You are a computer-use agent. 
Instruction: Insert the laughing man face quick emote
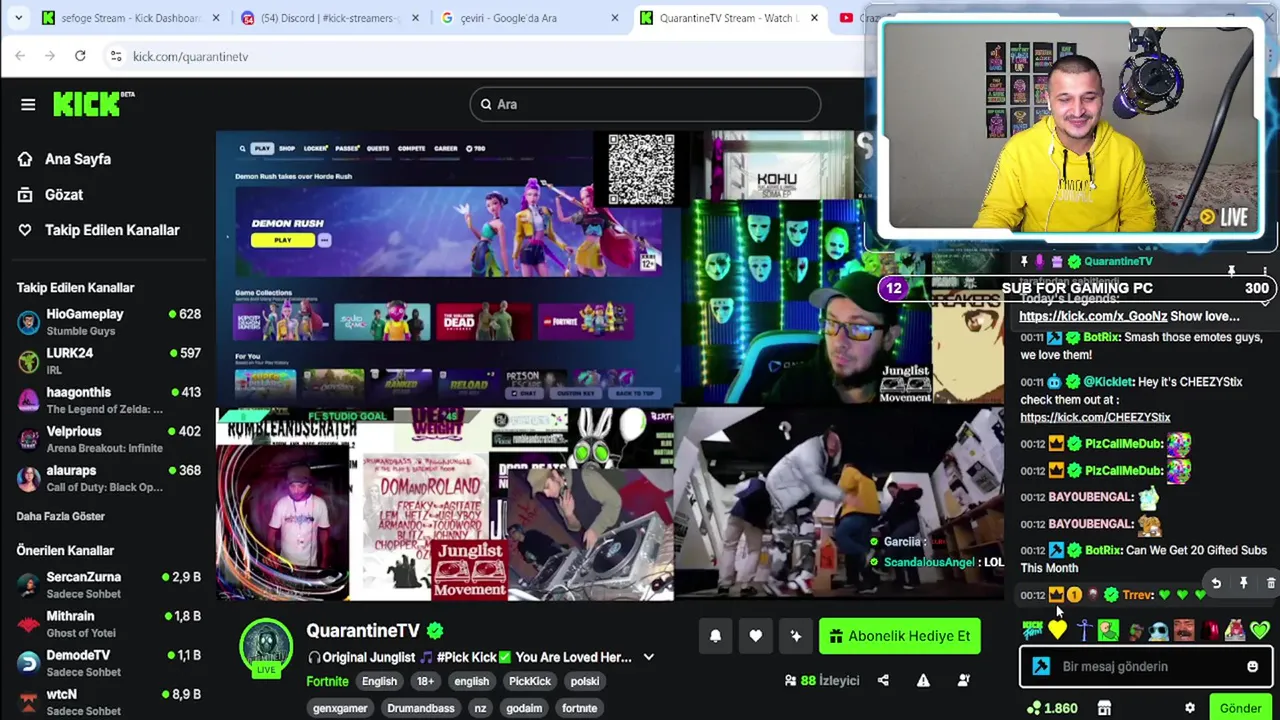pyautogui.click(x=1183, y=630)
